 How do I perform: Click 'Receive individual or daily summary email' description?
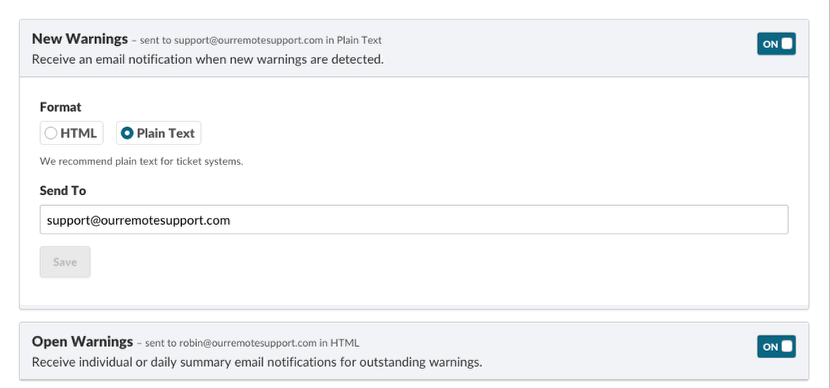257,363
